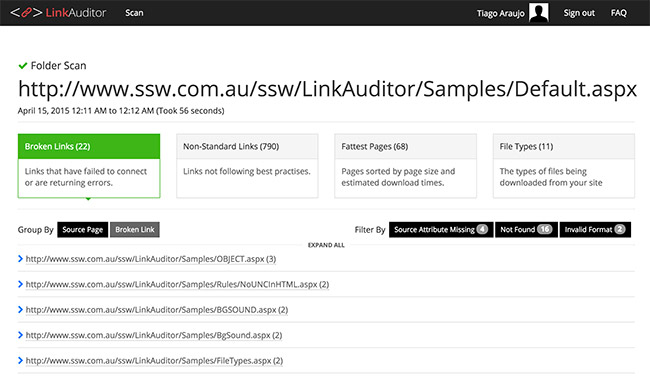
Task: Expand the BgSound.aspx row arrow
Action: click(20, 335)
